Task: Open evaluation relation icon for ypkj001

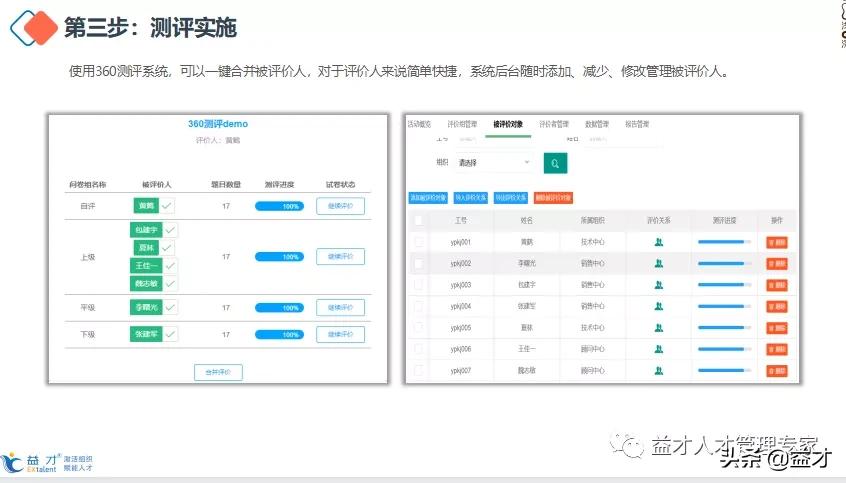Action: click(x=658, y=242)
